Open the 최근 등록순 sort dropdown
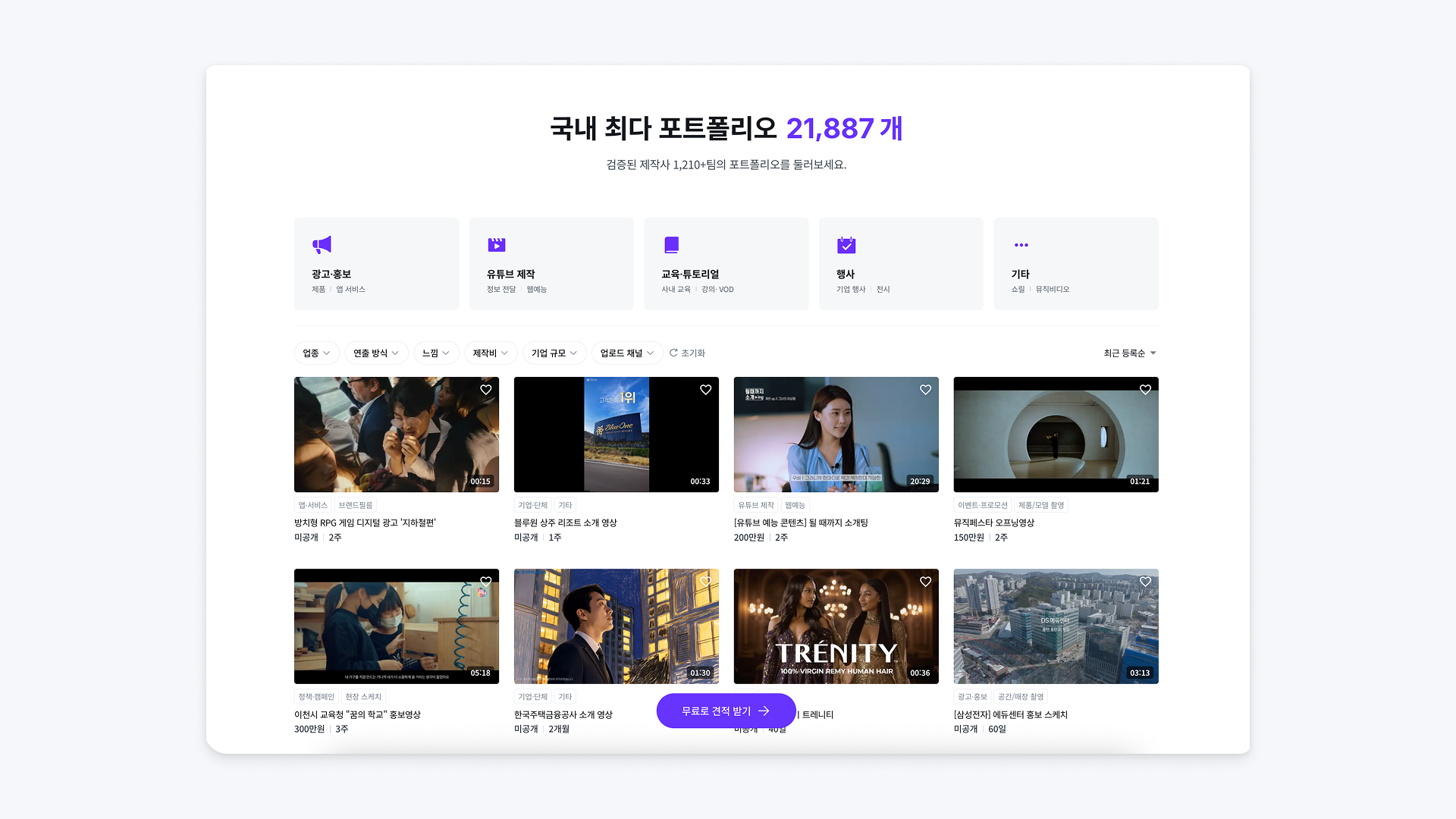This screenshot has width=1456, height=819. 1129,353
